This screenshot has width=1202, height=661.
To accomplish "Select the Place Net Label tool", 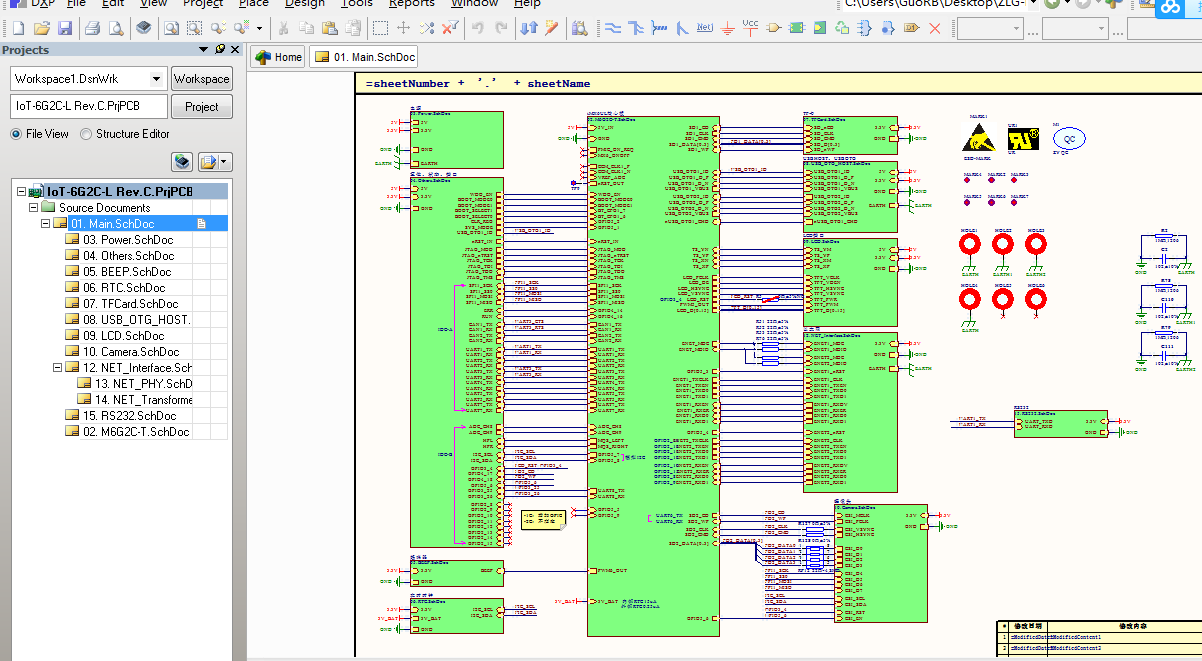I will click(705, 28).
